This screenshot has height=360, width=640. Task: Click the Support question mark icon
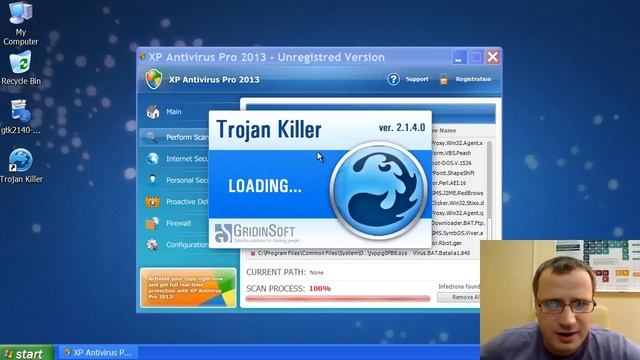coord(393,79)
